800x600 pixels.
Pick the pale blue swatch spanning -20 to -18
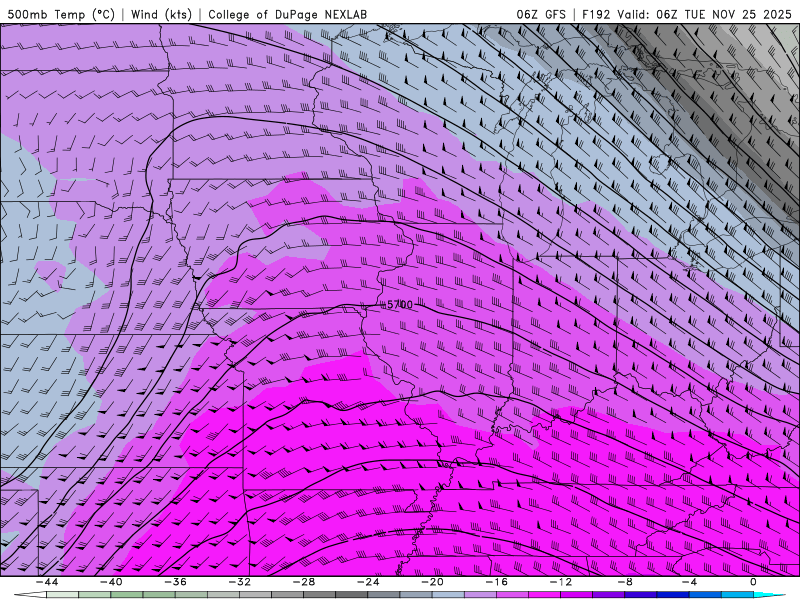tap(448, 595)
